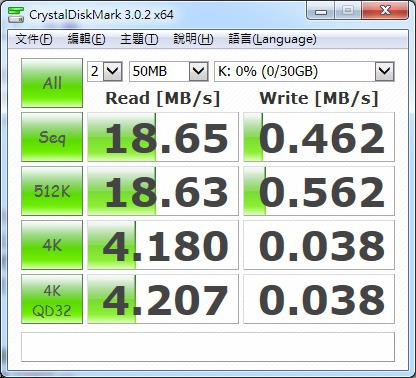Minimize the CrystalDiskMark window
Viewport: 416px width, 378px height.
(x=321, y=11)
